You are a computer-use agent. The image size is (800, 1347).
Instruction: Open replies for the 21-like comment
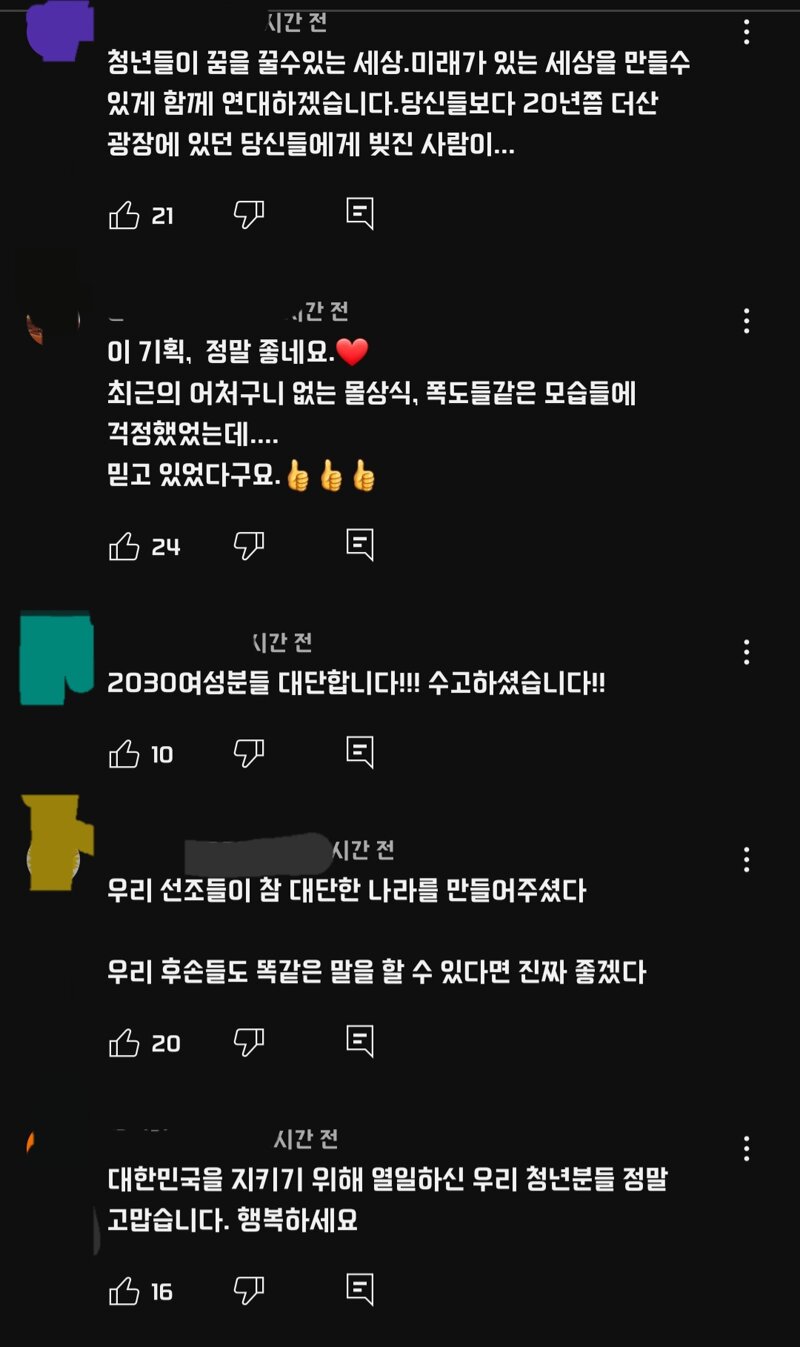click(360, 213)
